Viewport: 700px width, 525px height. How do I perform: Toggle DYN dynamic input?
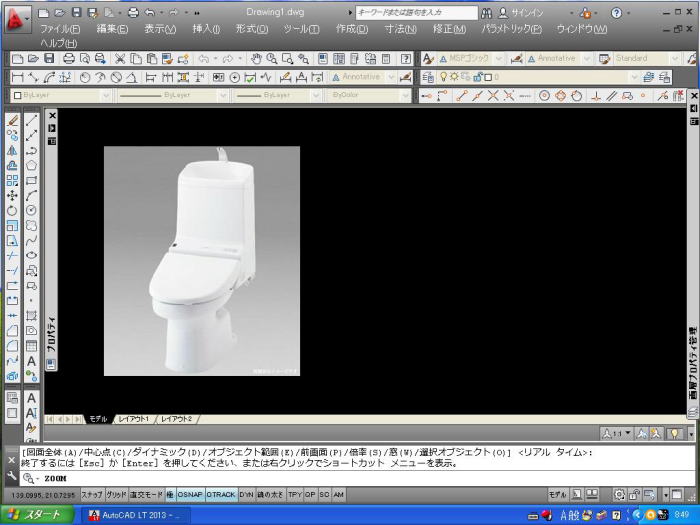246,495
